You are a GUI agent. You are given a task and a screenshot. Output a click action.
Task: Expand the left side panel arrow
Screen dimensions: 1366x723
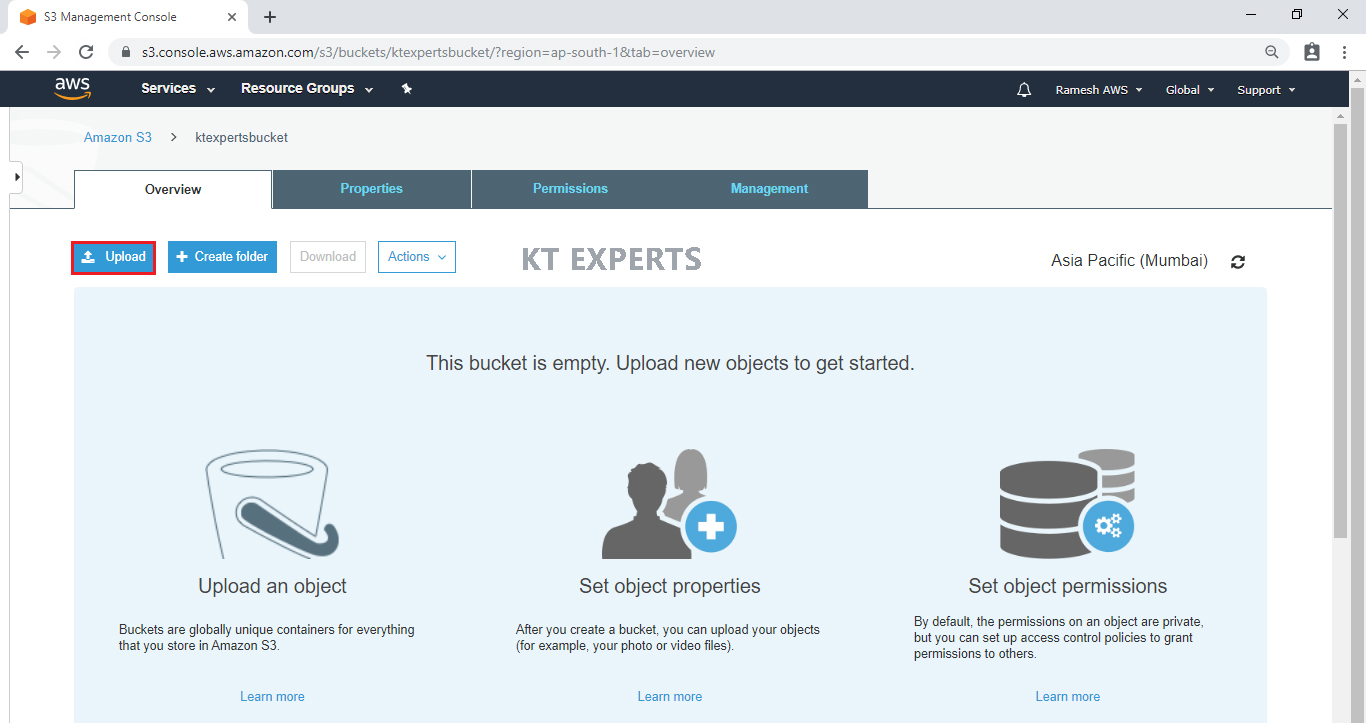pyautogui.click(x=17, y=177)
